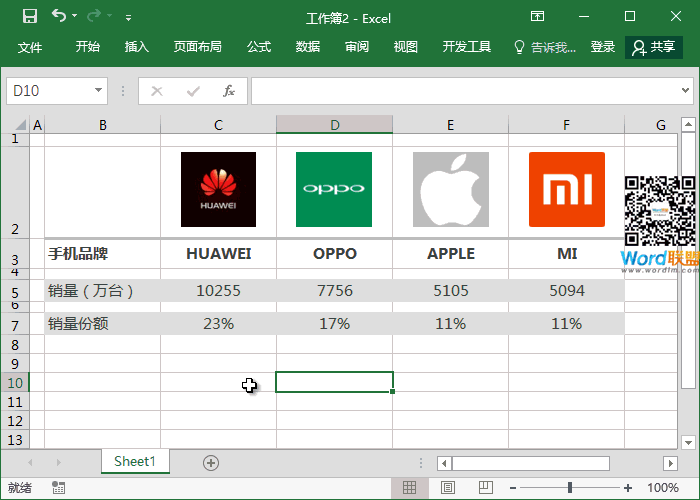Select the 销量份额 label cell
The image size is (700, 500).
pos(102,324)
